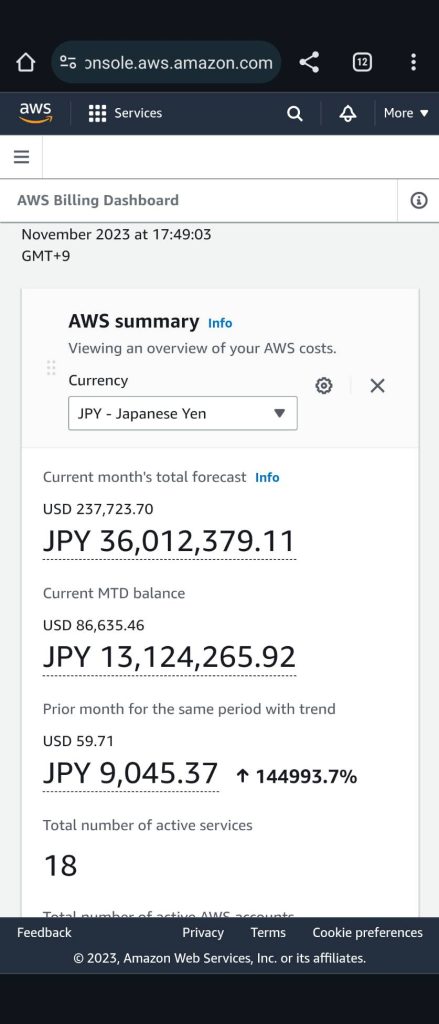Open the hamburger side navigation
The height and width of the screenshot is (1024, 439).
click(x=21, y=157)
